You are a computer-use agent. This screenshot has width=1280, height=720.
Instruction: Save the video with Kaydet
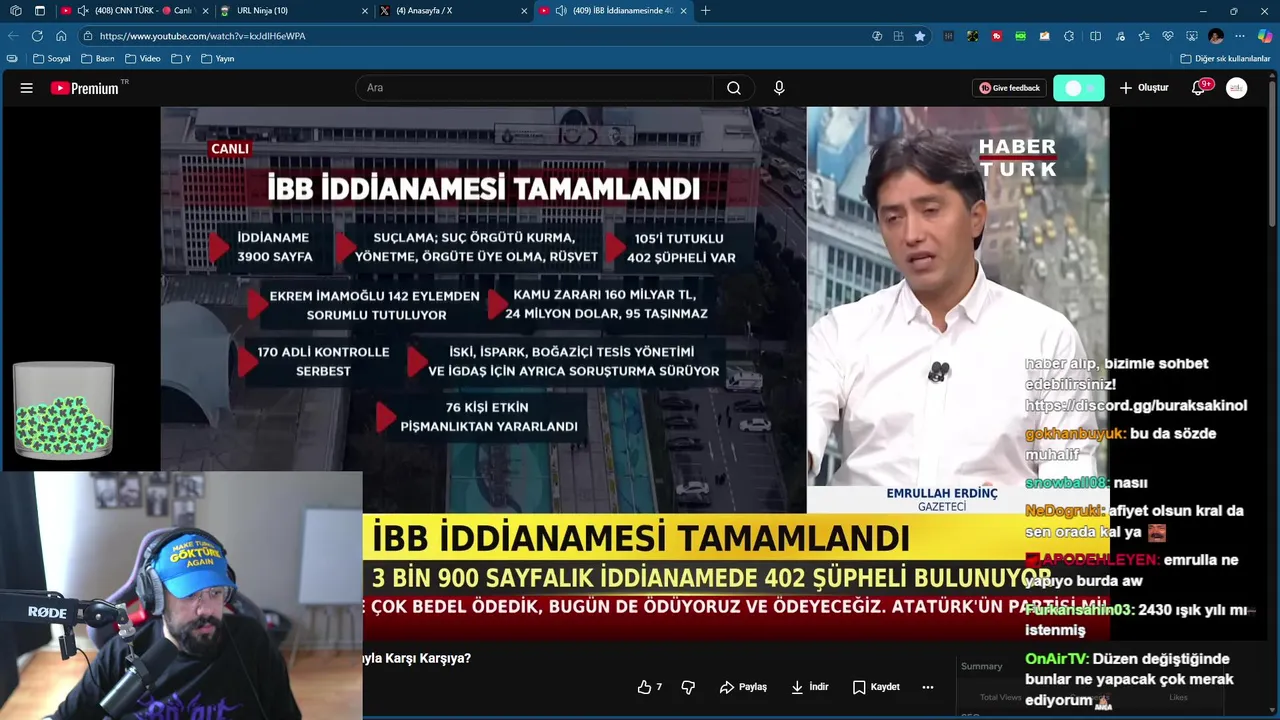(876, 687)
